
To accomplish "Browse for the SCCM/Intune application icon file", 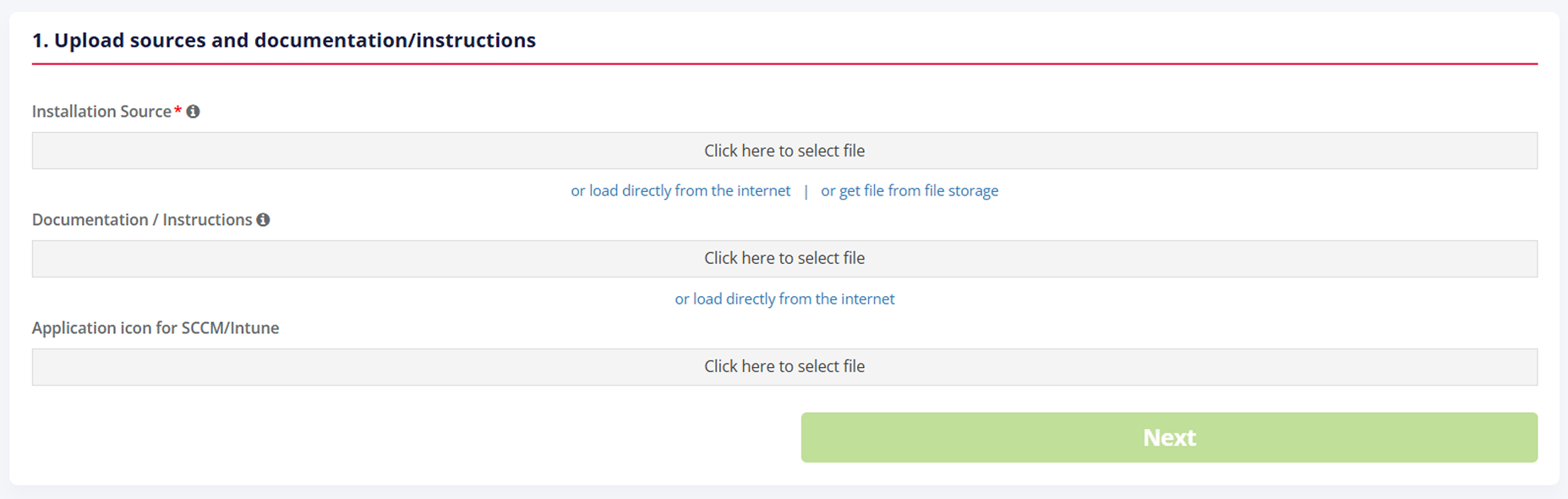I will click(x=784, y=367).
